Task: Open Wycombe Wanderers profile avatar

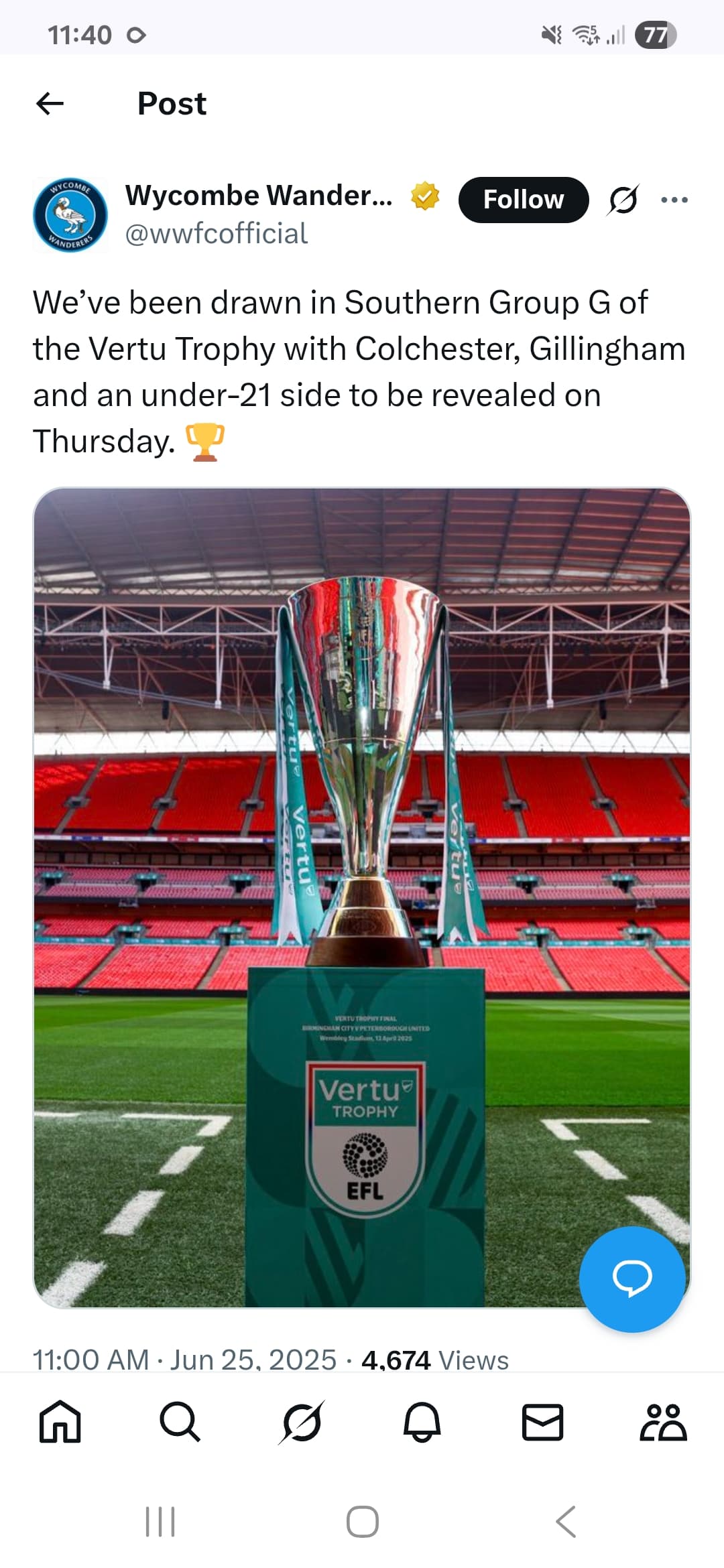Action: [x=70, y=214]
